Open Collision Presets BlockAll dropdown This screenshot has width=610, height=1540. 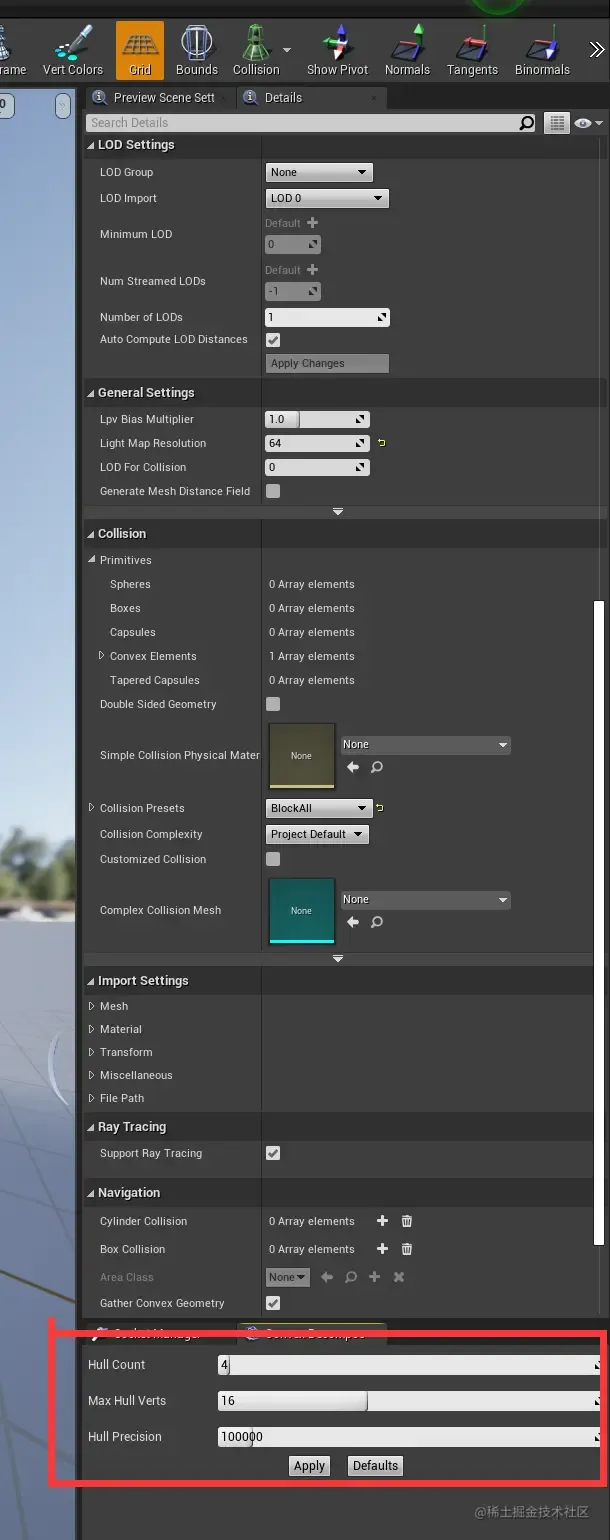319,808
